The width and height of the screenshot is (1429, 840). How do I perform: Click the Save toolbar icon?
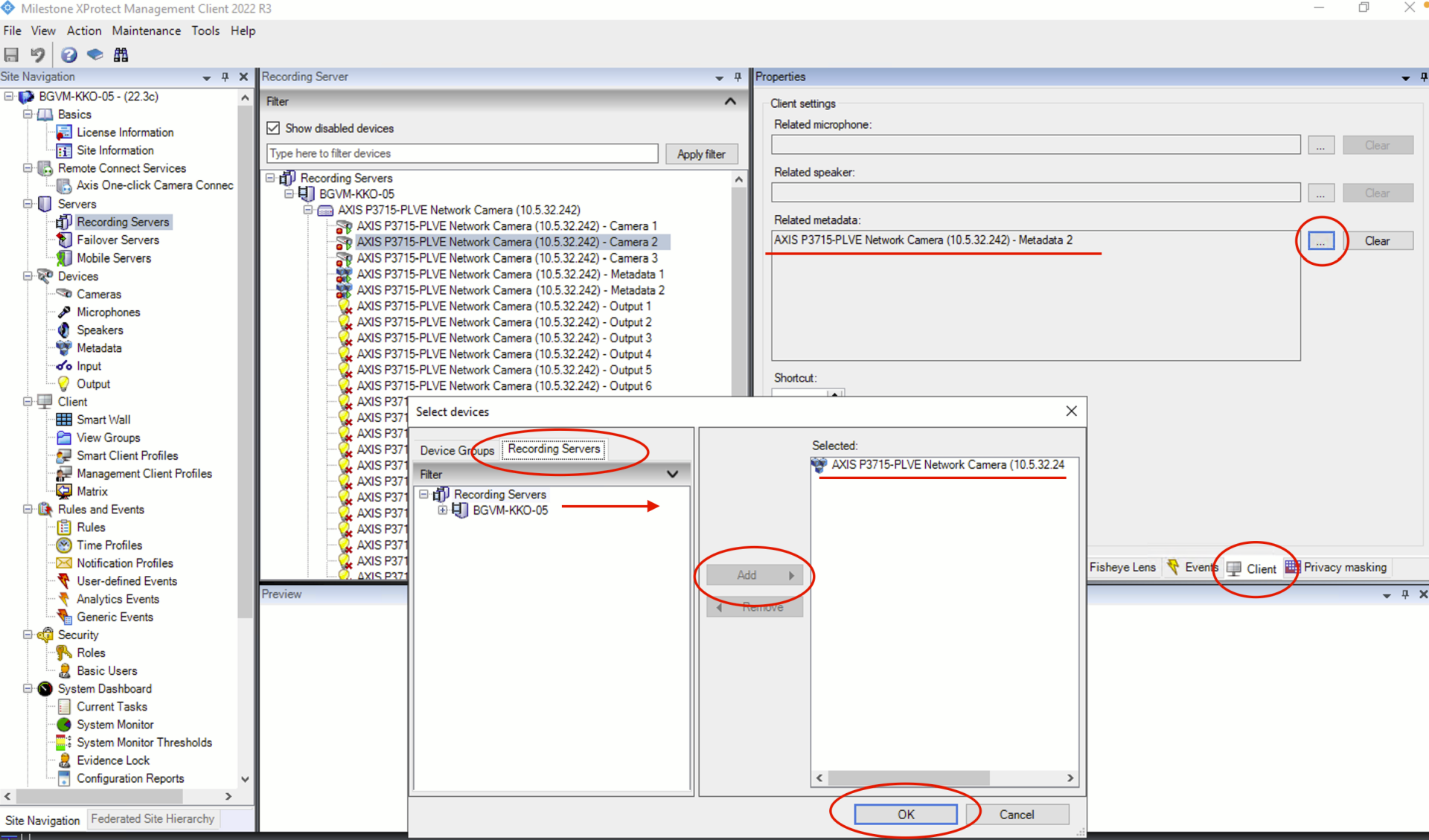[x=11, y=54]
